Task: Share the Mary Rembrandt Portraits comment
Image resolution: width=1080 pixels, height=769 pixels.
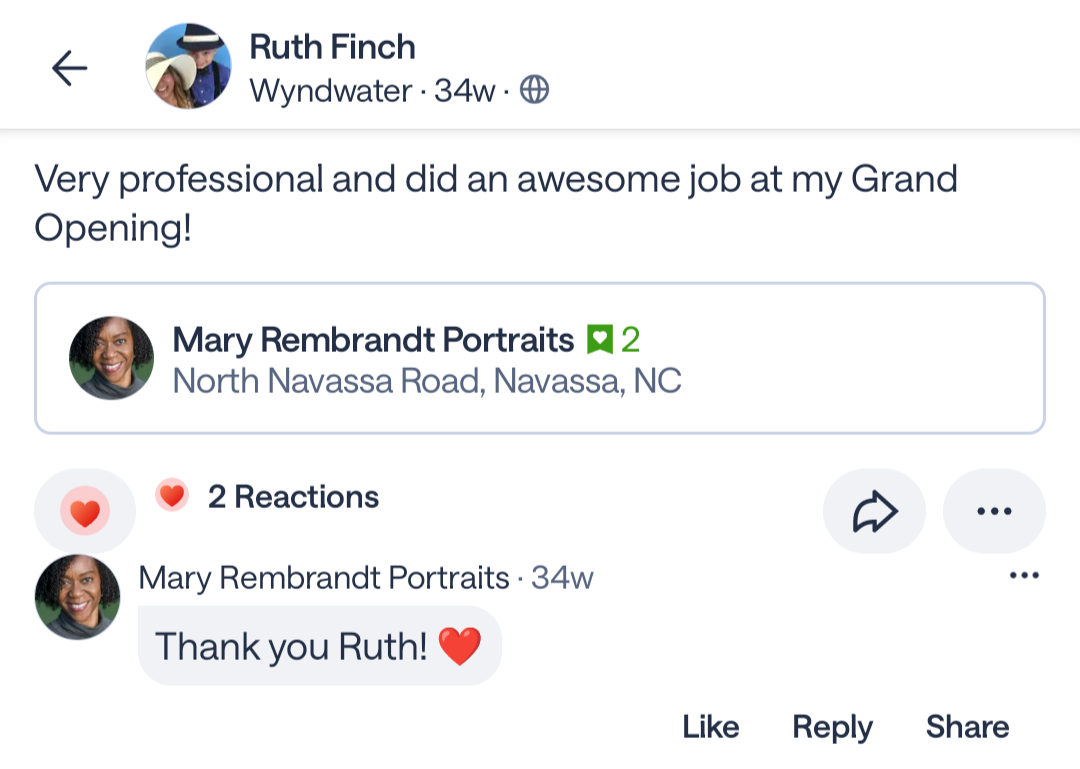Action: [x=967, y=727]
